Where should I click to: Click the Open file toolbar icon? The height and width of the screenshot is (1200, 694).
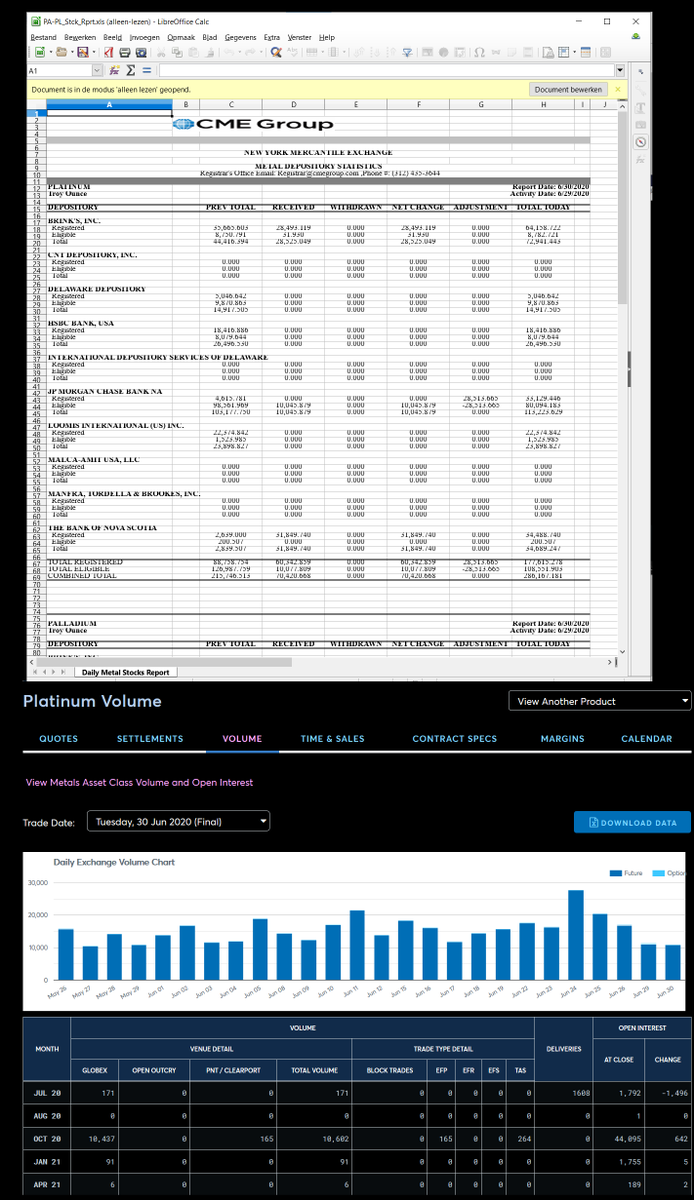click(61, 52)
